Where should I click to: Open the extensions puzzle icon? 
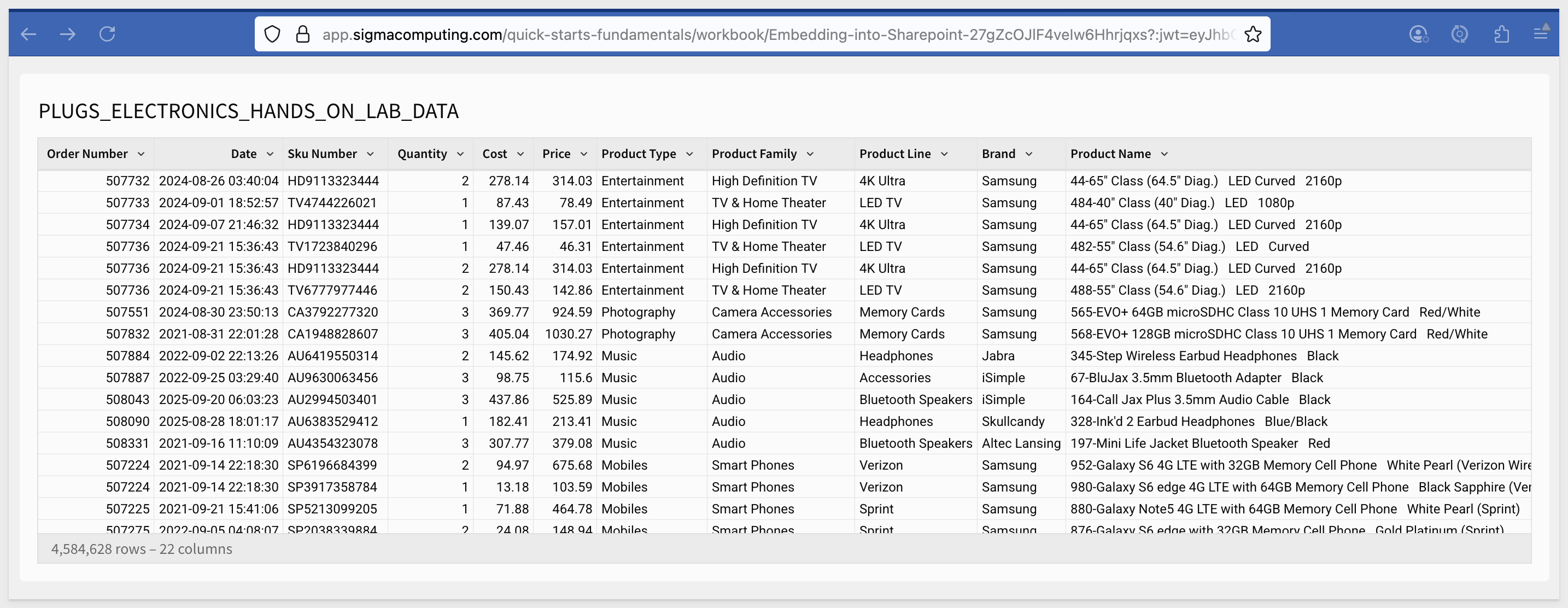(1501, 34)
